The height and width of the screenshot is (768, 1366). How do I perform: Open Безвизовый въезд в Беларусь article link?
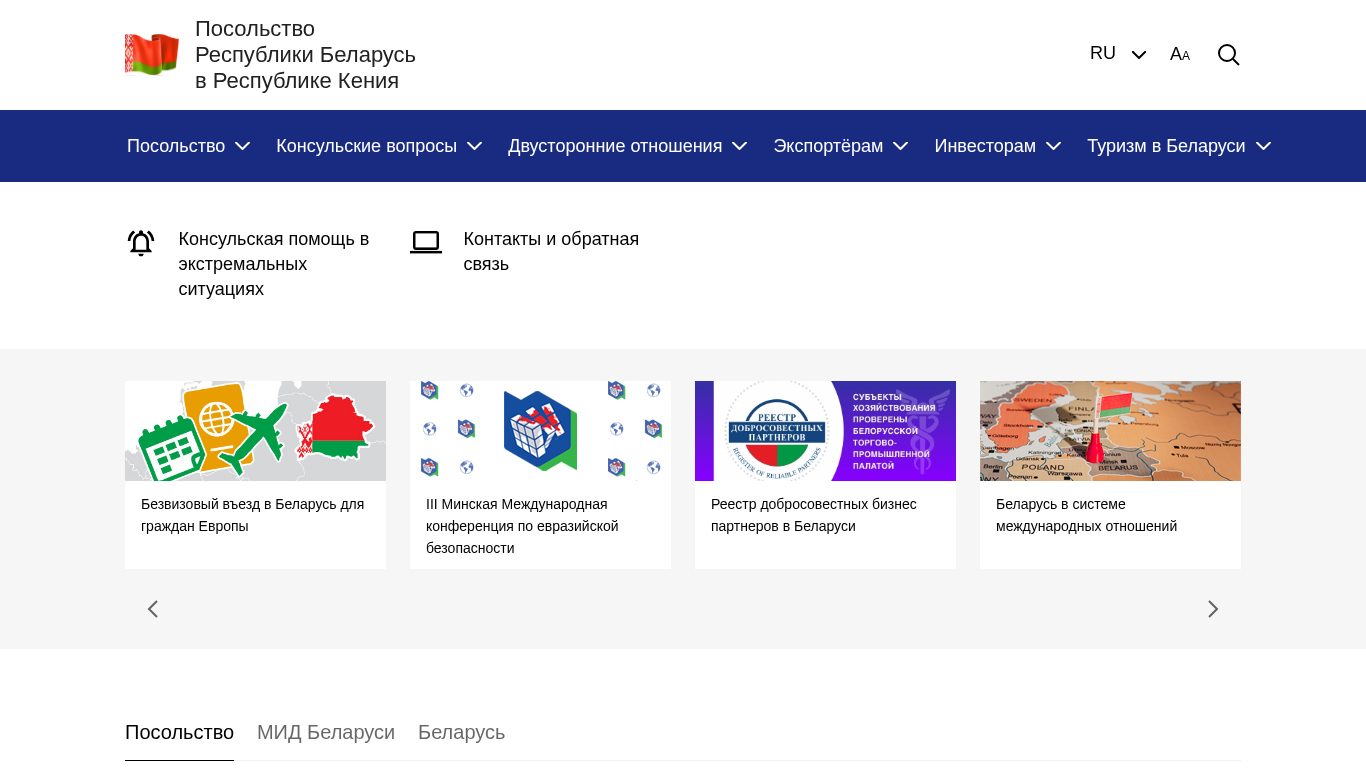click(252, 515)
